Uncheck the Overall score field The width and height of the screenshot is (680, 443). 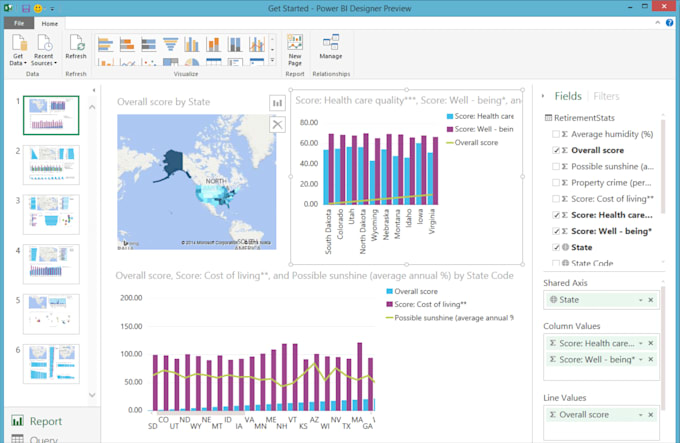556,150
